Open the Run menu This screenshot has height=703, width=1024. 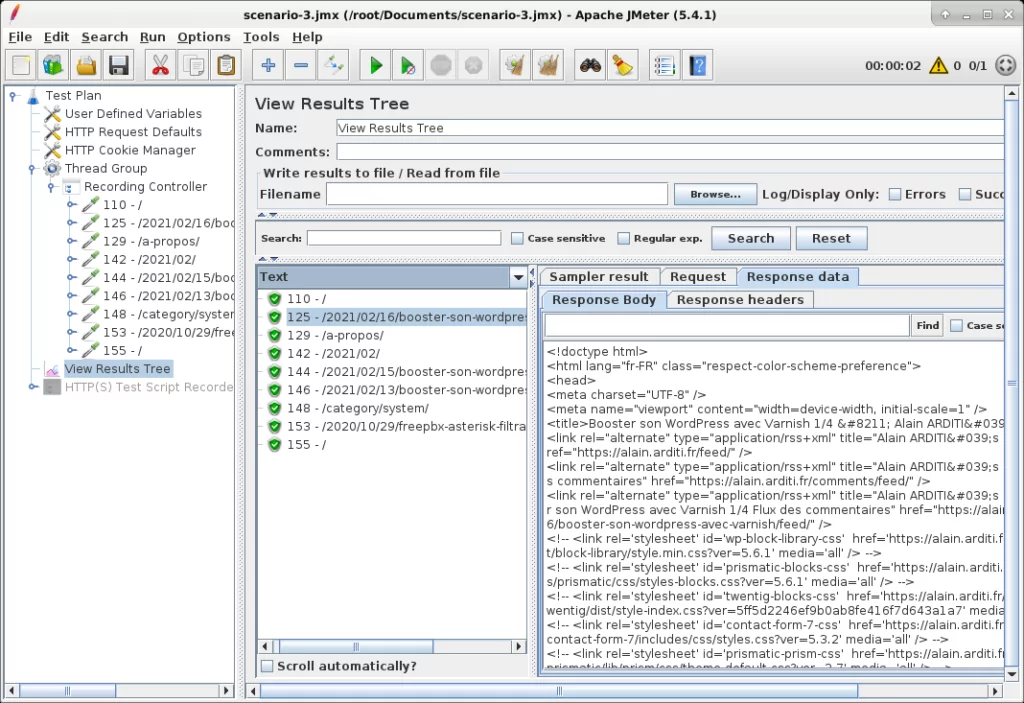153,37
